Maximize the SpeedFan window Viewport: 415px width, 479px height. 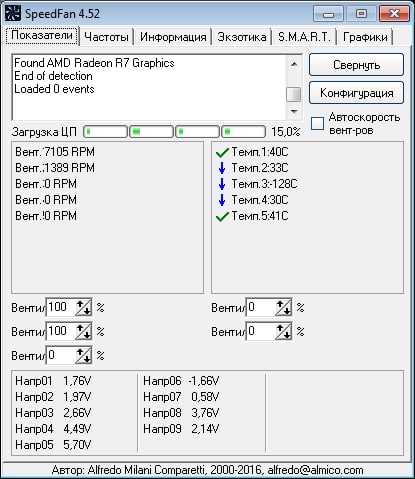361,14
